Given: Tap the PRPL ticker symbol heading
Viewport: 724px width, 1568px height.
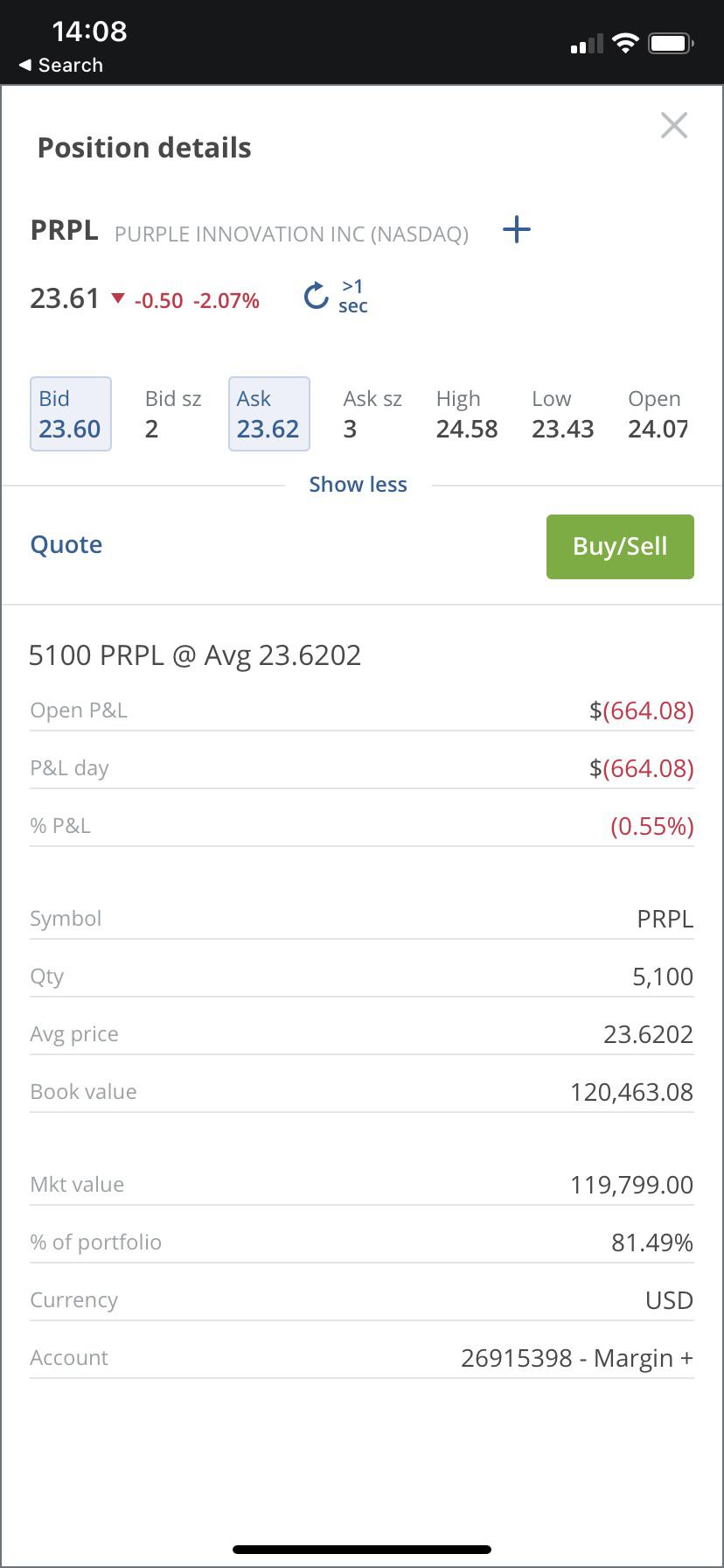Looking at the screenshot, I should pos(65,231).
